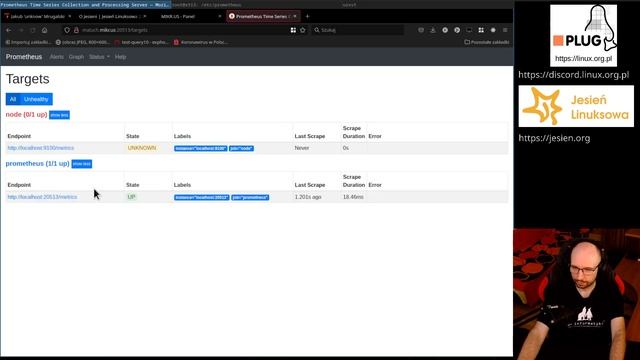Open the 'Pozostałe zakładki' bookmarks folder
Screen dimensions: 640x360
pos(487,42)
